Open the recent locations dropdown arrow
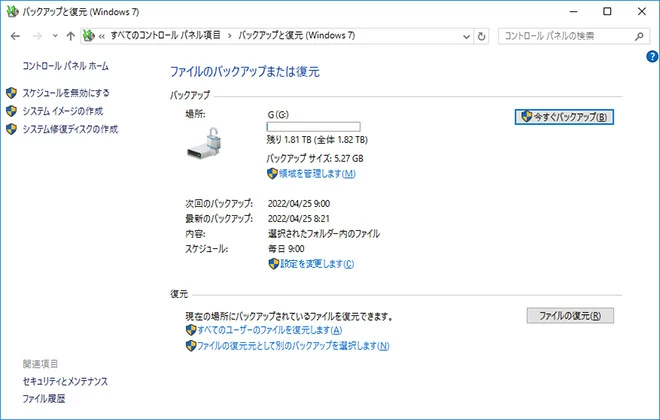 click(55, 36)
